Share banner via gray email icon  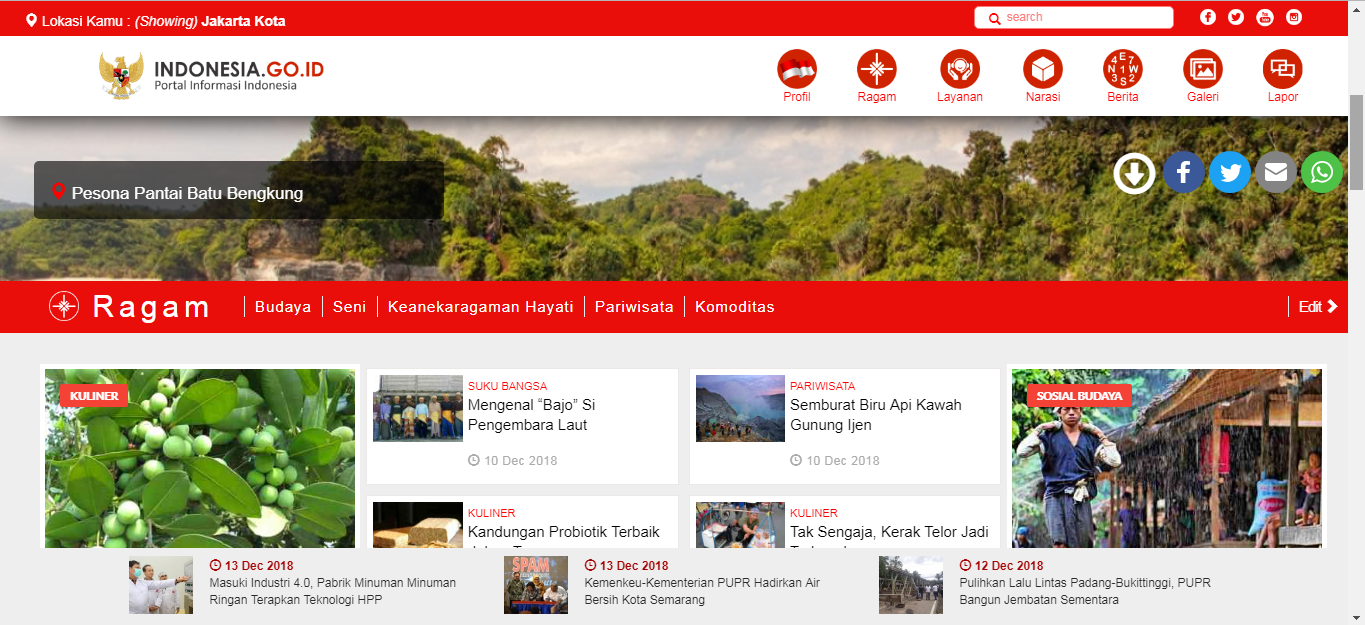[x=1276, y=173]
